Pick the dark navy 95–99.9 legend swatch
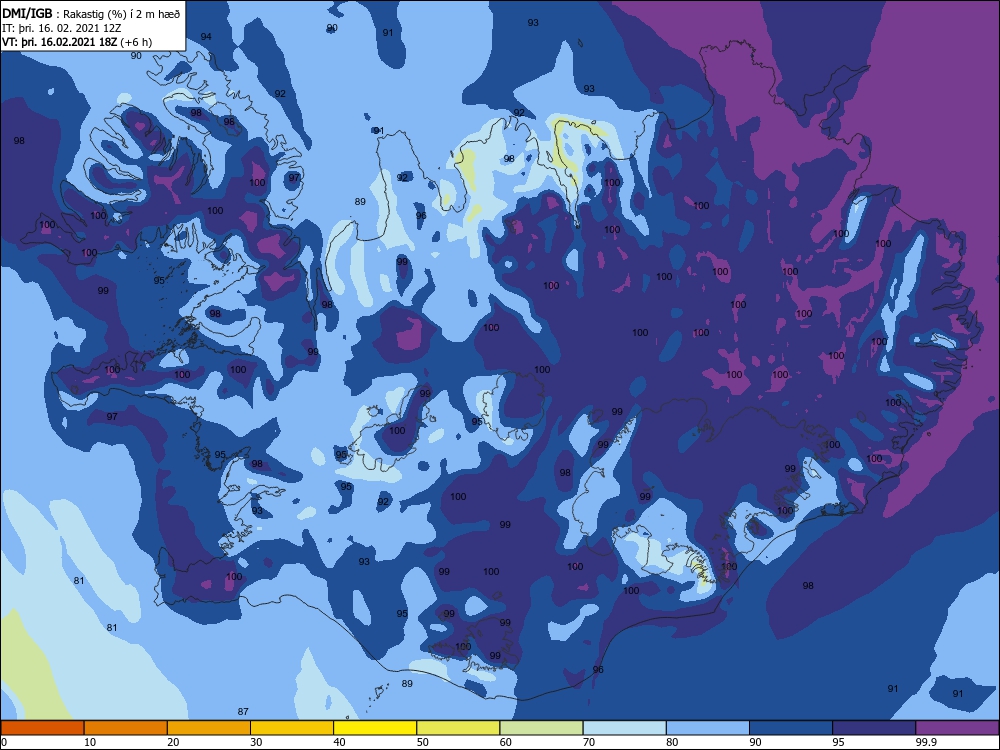1000x750 pixels. tap(874, 728)
